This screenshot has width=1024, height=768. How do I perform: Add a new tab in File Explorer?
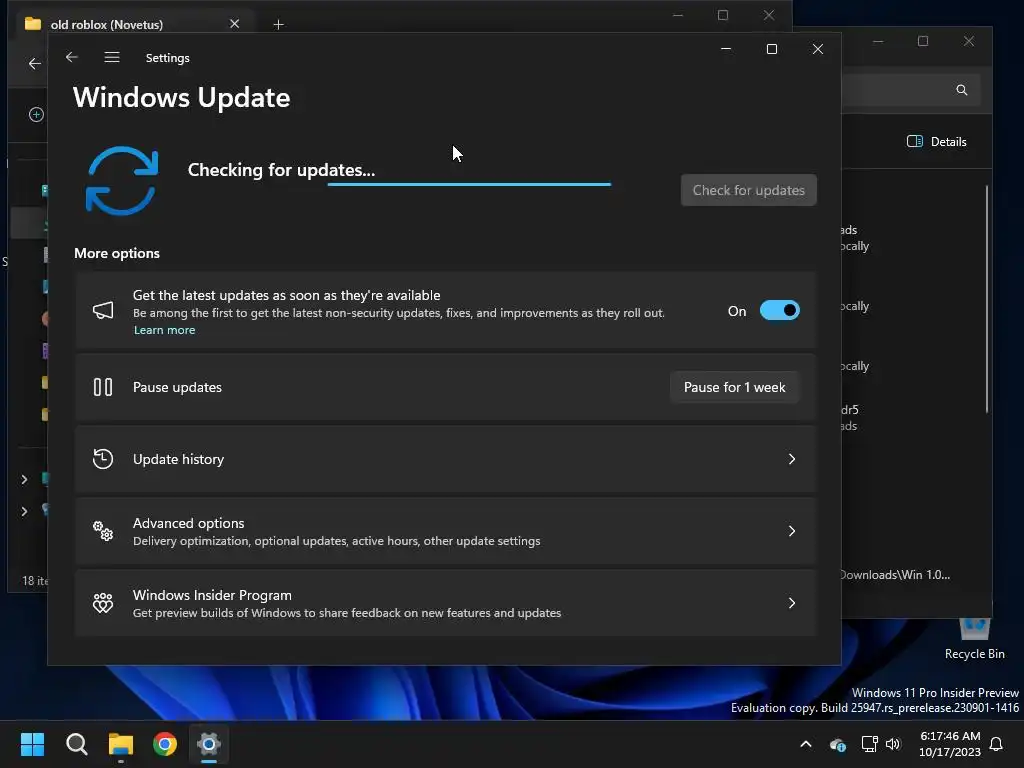point(278,25)
